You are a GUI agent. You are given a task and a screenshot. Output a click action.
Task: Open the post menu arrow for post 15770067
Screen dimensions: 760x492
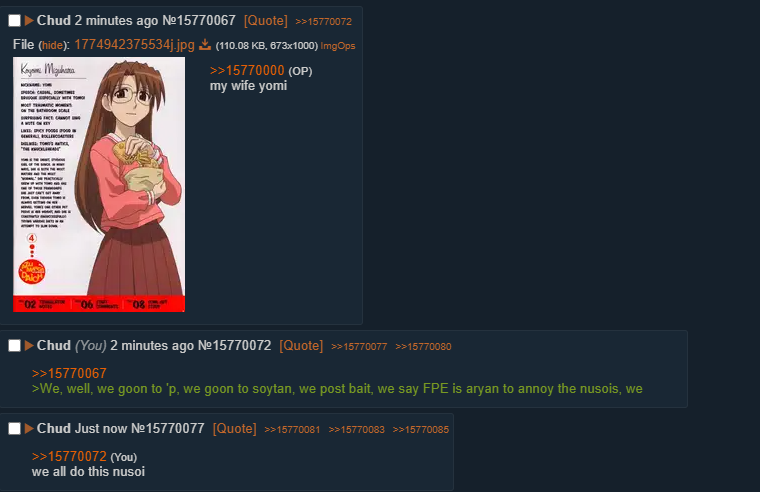(29, 20)
